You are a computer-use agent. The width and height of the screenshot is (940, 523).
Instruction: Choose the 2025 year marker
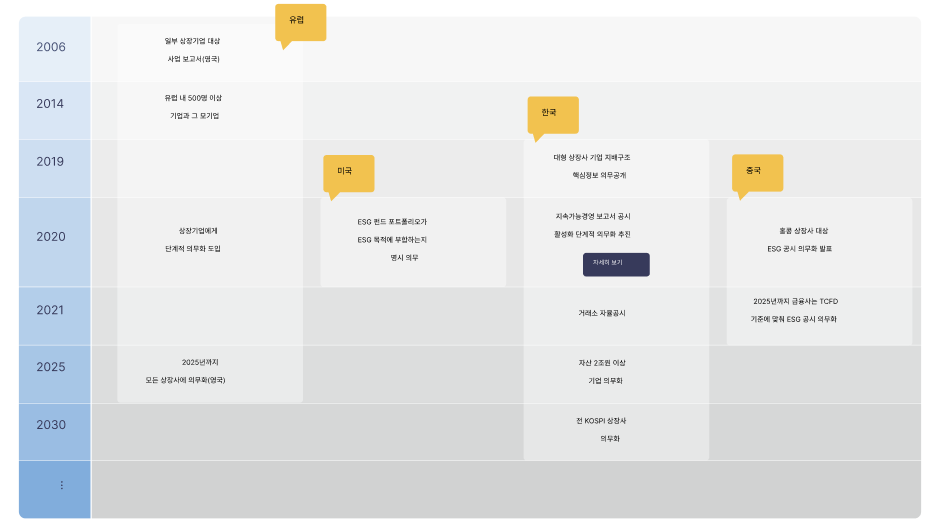point(51,367)
